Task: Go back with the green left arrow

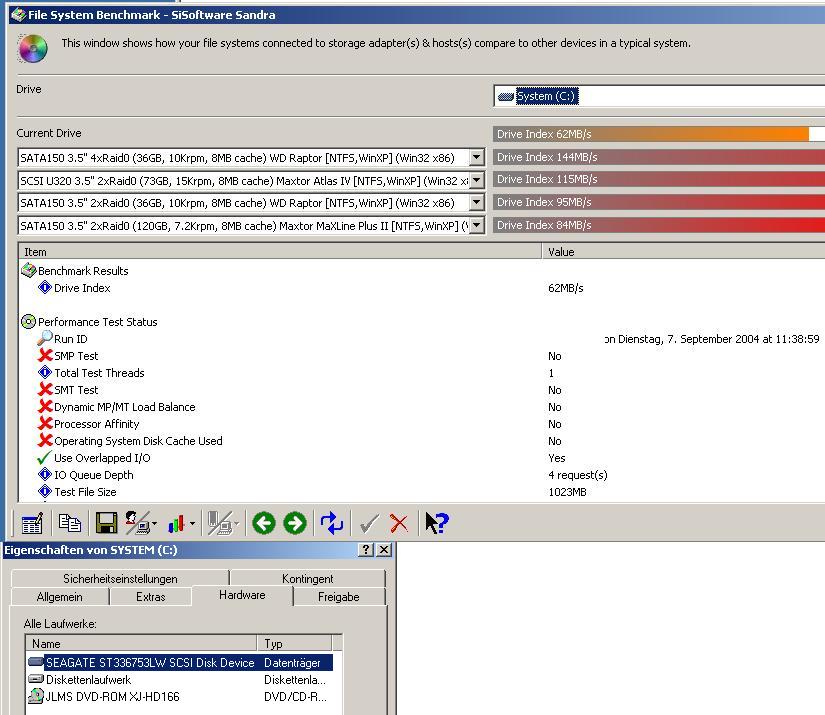Action: [264, 523]
